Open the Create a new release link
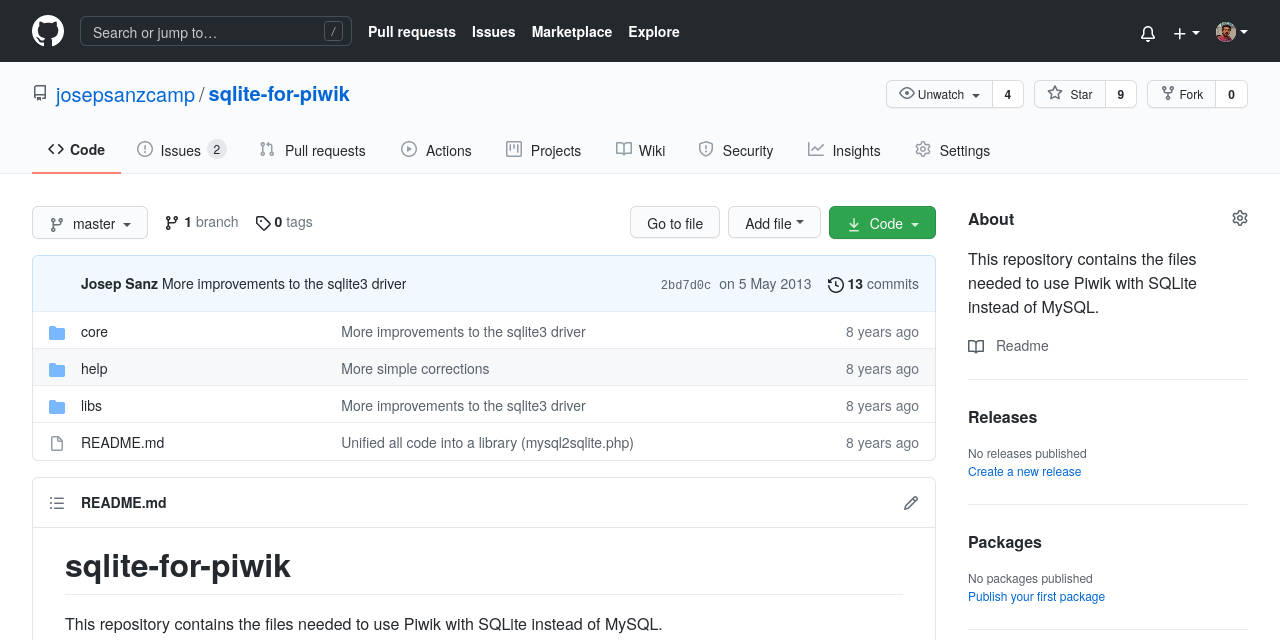This screenshot has width=1280, height=640. (1024, 471)
